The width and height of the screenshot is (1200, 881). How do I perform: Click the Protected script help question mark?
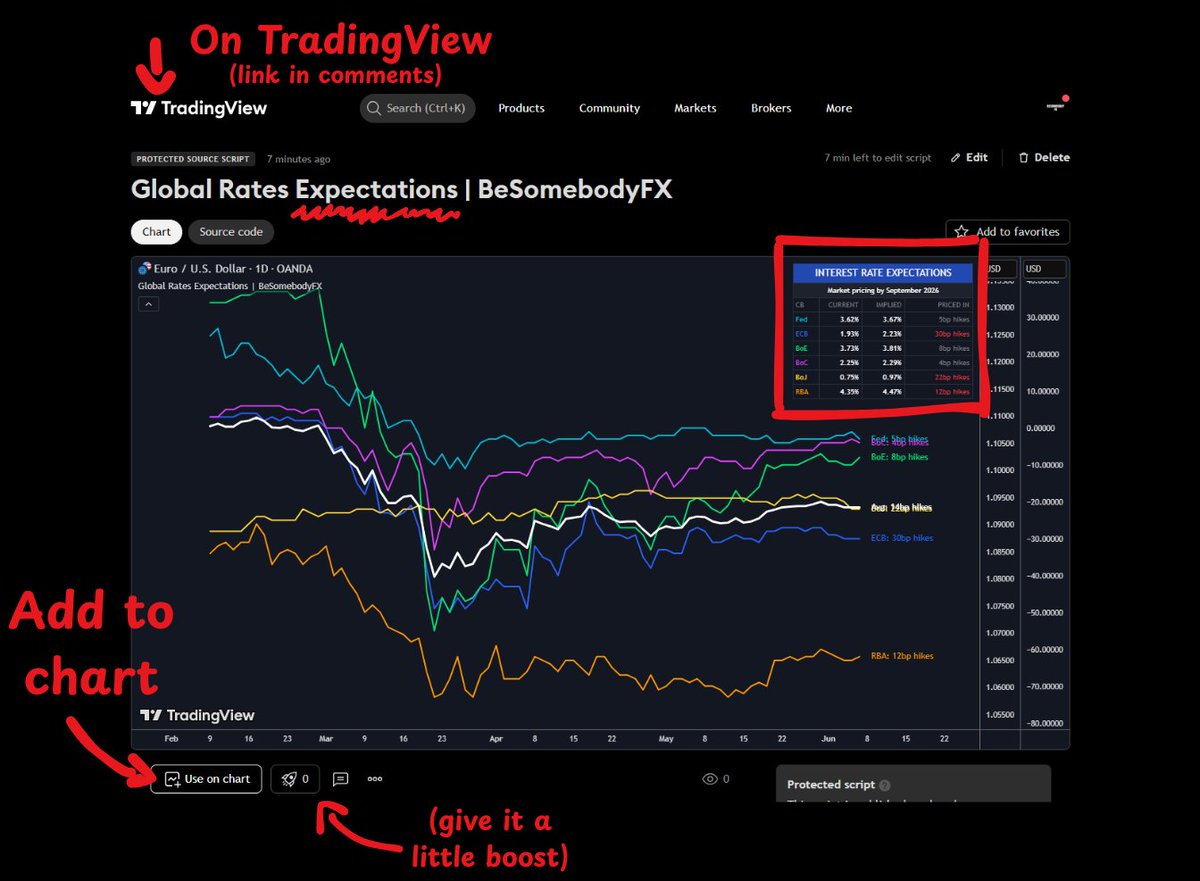click(885, 786)
